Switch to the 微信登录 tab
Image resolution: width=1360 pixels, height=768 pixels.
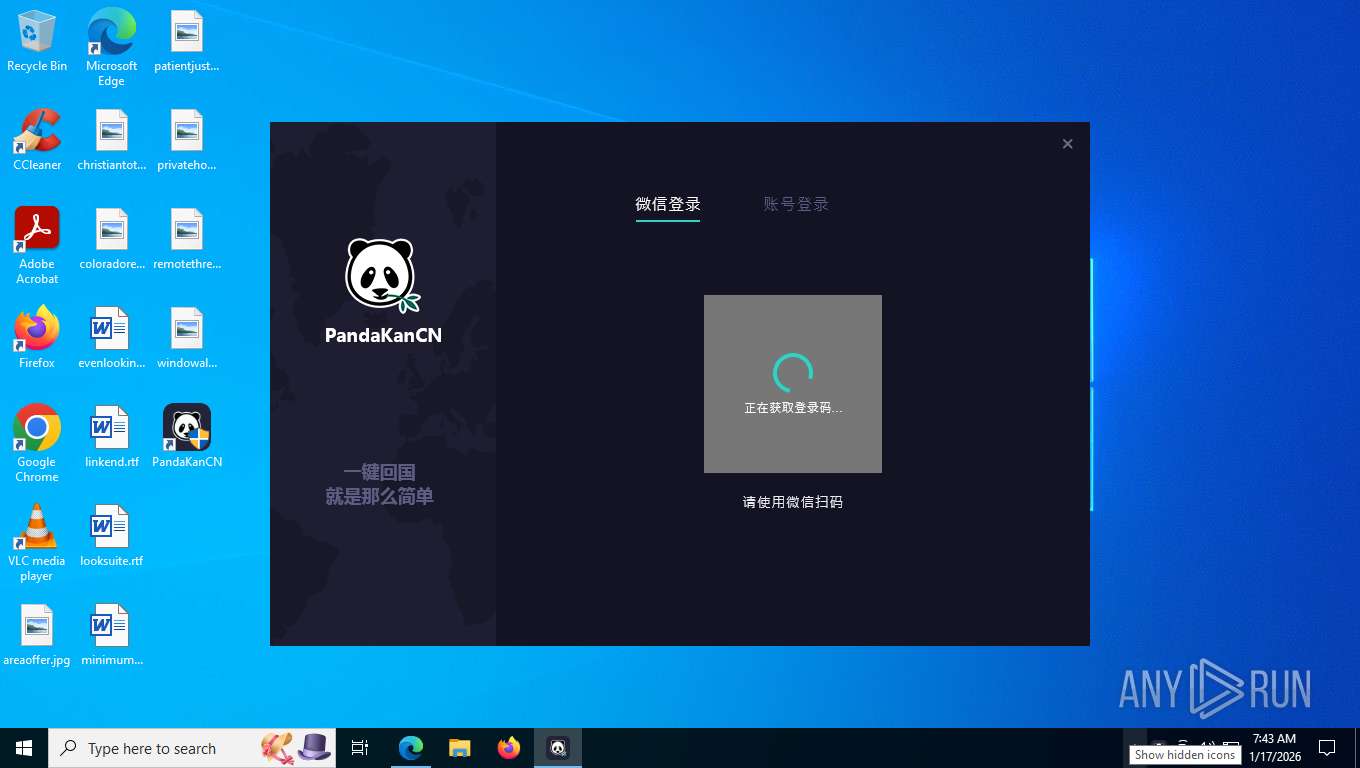click(x=668, y=204)
